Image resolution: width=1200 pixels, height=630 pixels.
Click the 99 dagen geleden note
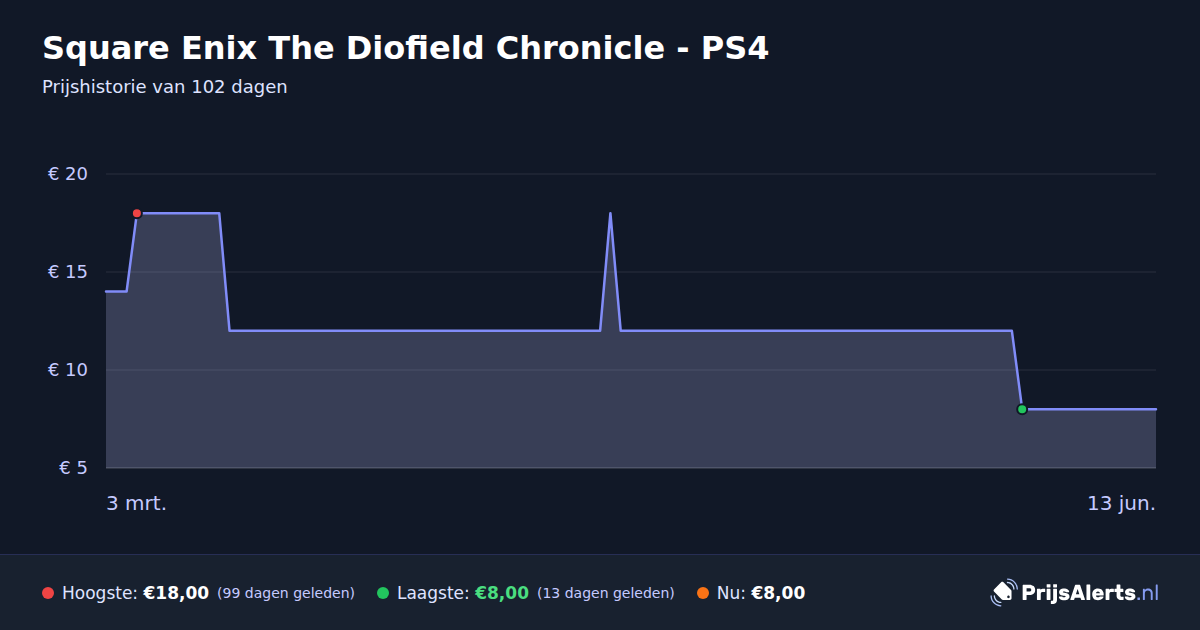[x=286, y=593]
